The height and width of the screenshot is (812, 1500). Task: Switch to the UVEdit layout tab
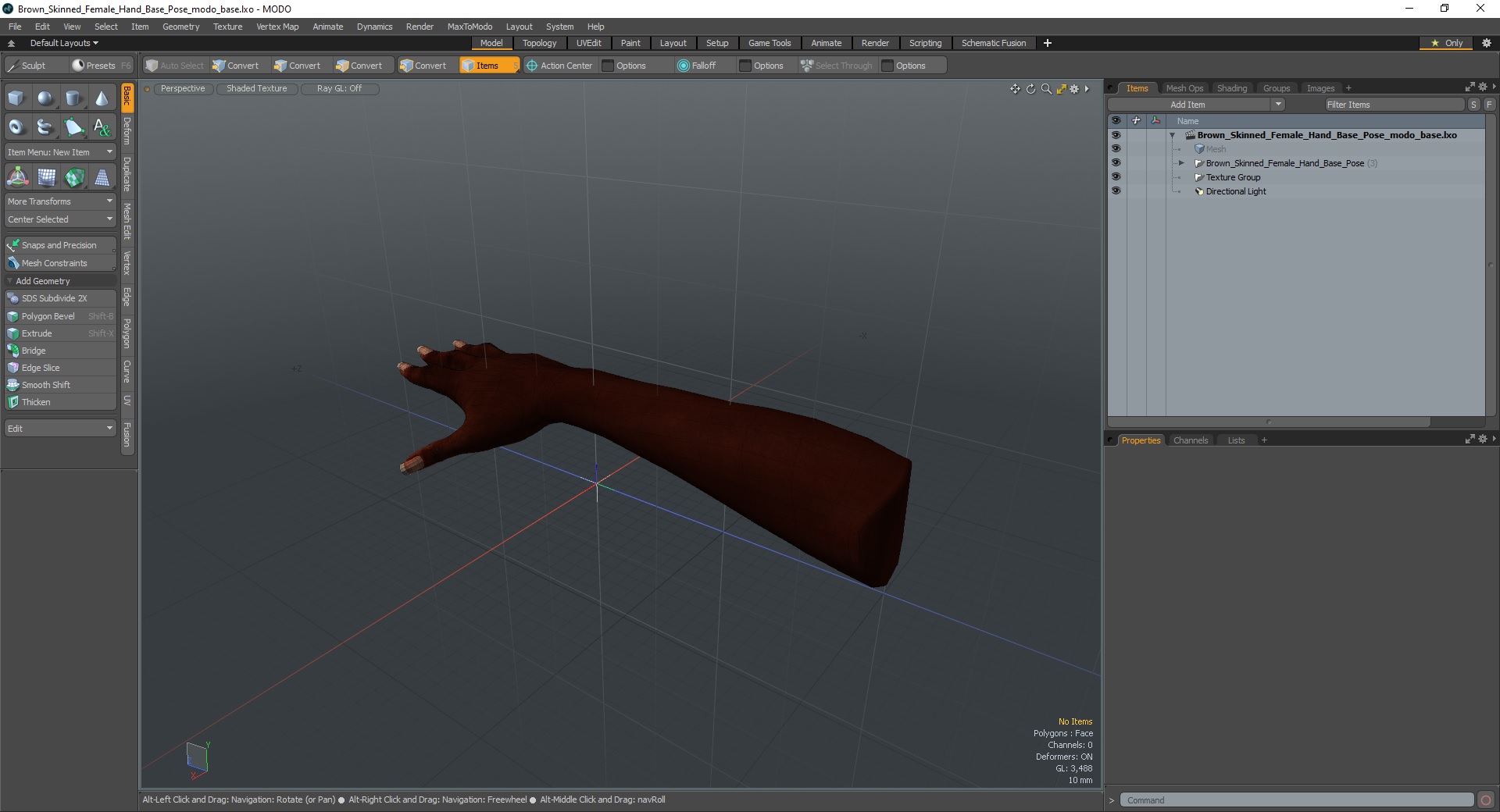point(588,43)
